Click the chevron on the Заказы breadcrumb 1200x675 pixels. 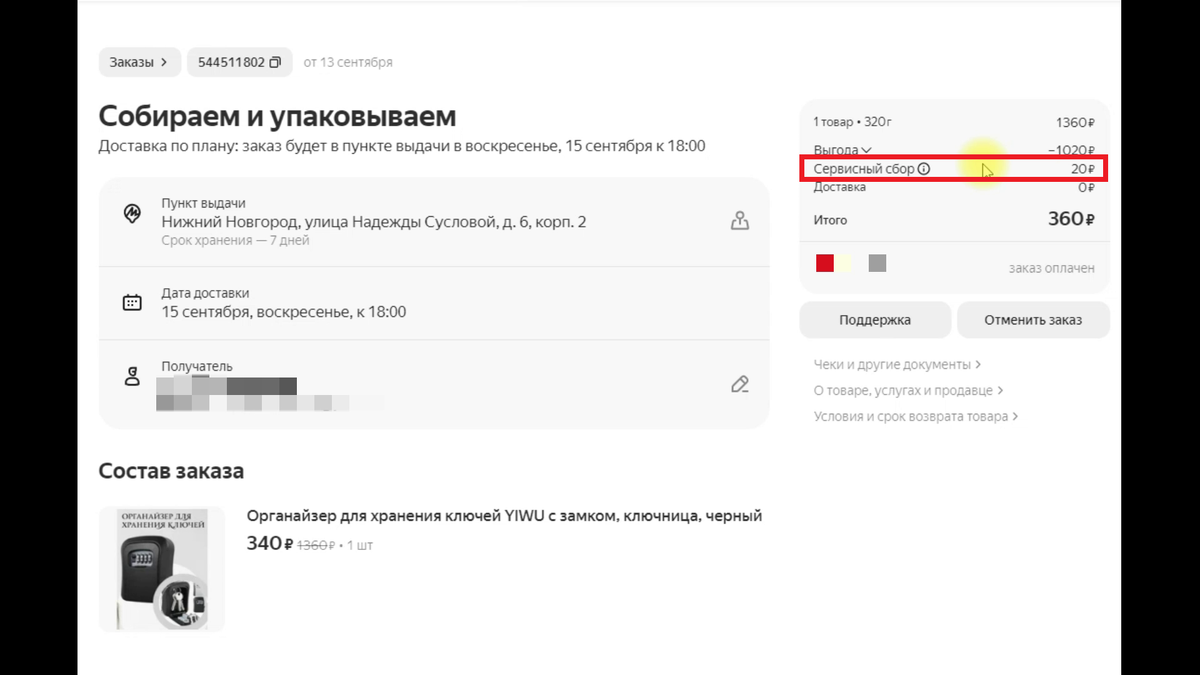click(x=163, y=61)
